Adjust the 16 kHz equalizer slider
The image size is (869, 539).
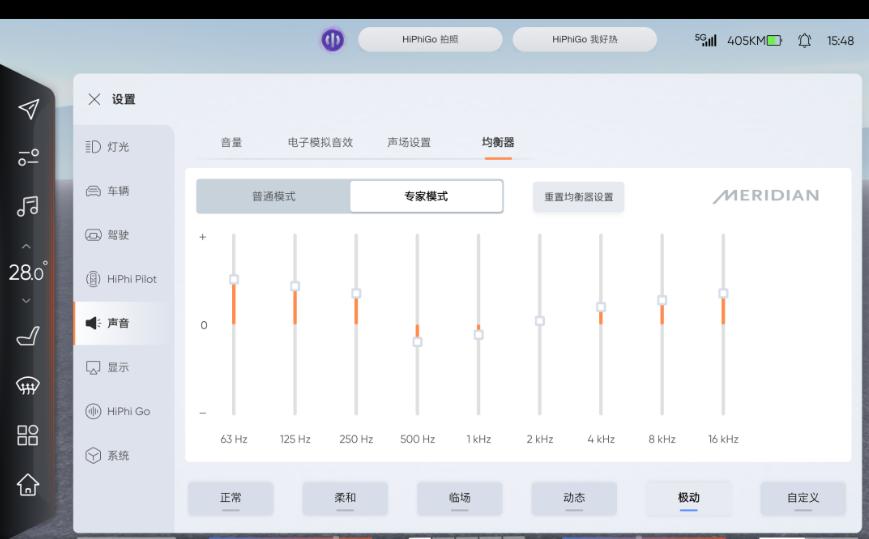[723, 293]
